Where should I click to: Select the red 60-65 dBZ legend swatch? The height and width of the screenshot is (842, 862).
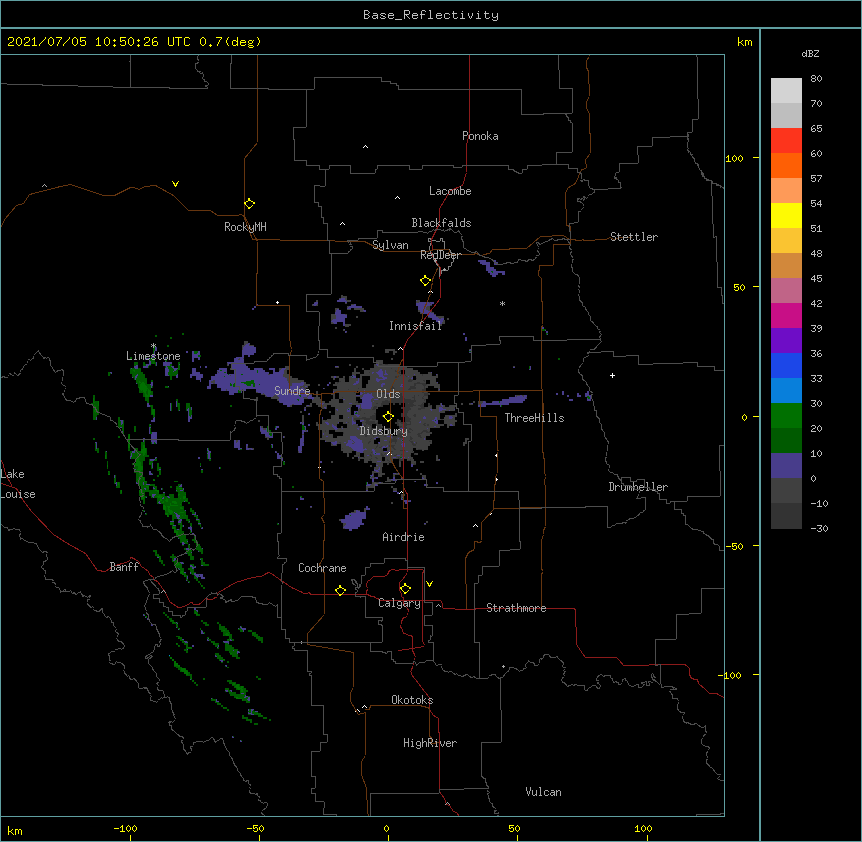[786, 140]
